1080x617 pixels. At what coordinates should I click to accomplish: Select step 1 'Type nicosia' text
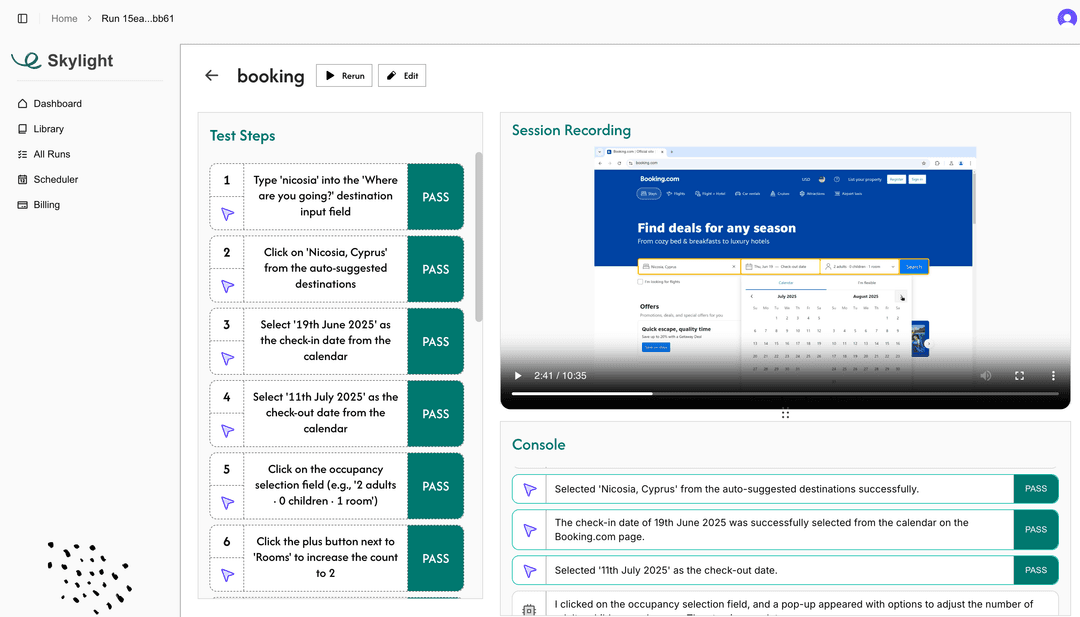point(325,196)
